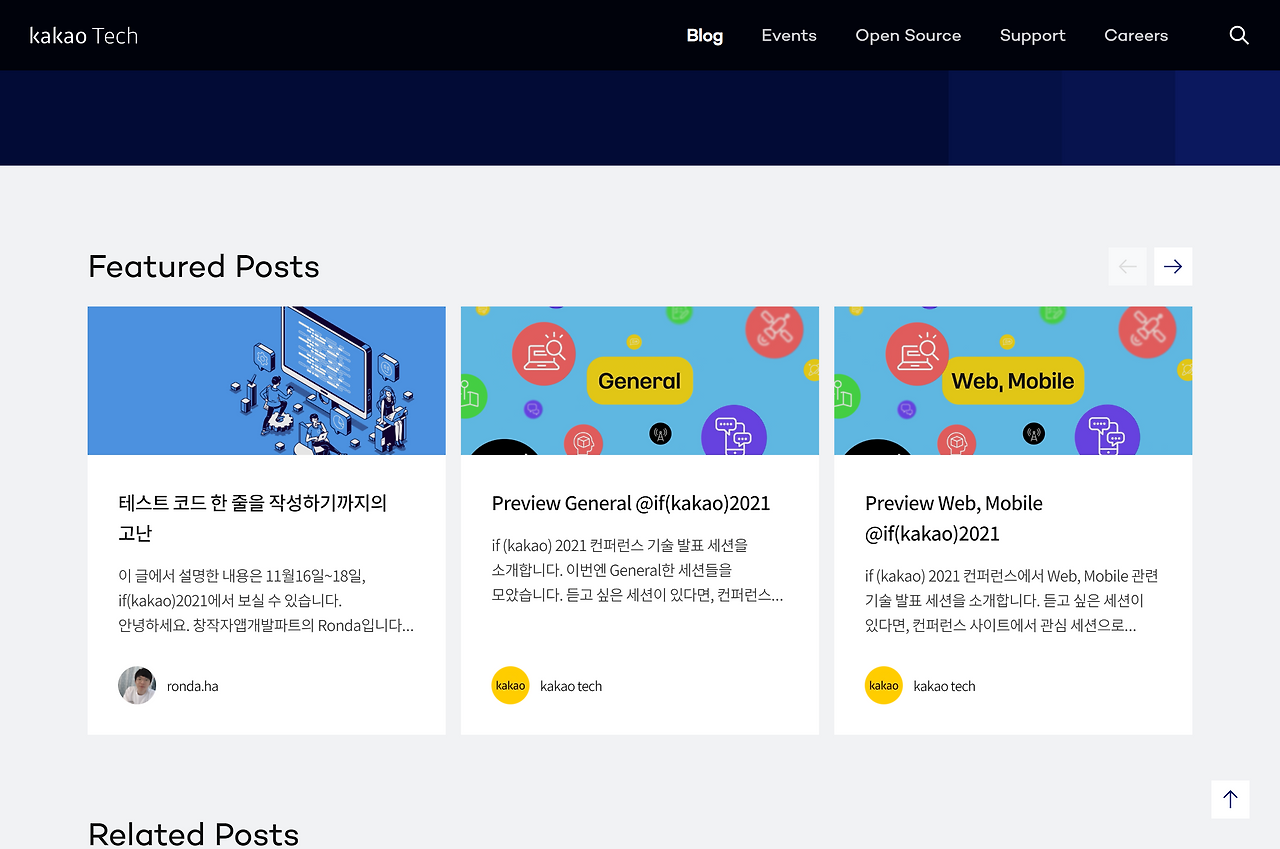Select the Blog navigation item
This screenshot has height=849, width=1280.
click(705, 35)
